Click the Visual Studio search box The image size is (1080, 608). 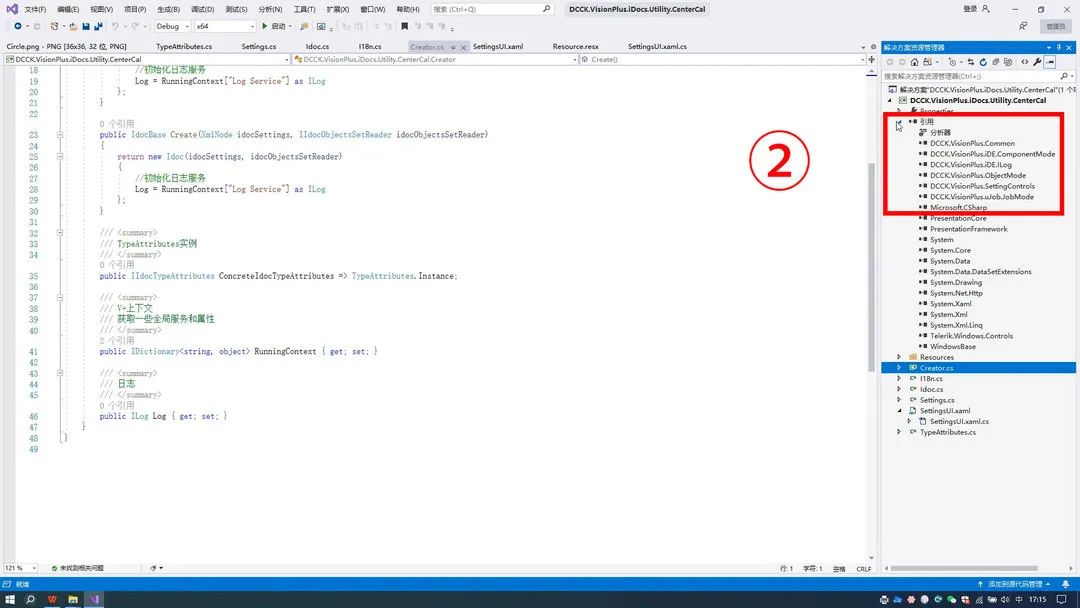[x=492, y=9]
